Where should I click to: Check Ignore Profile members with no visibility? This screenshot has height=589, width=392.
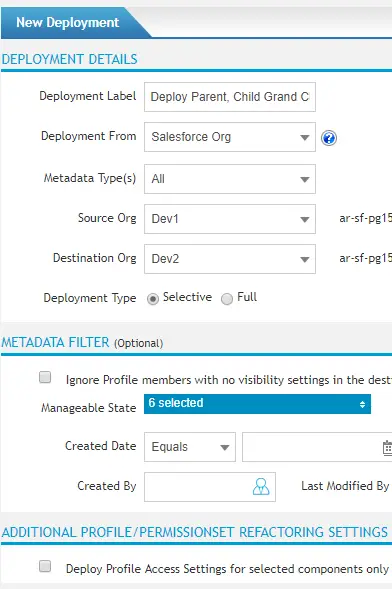coord(45,377)
